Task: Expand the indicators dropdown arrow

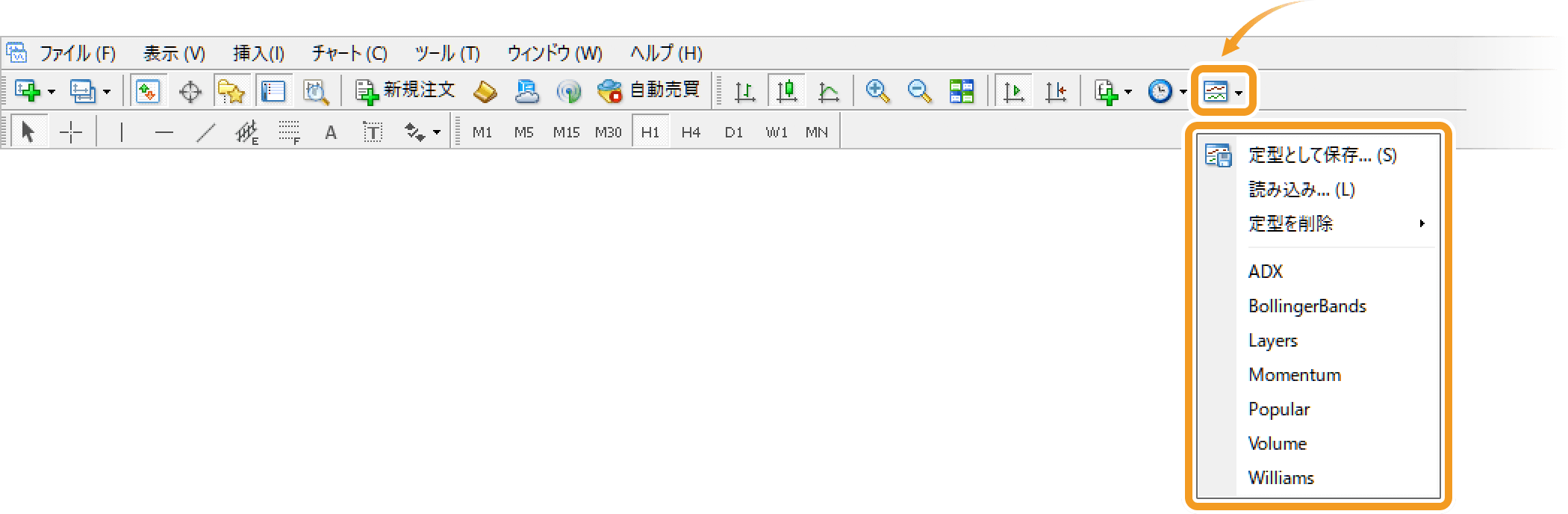Action: pos(1128,92)
